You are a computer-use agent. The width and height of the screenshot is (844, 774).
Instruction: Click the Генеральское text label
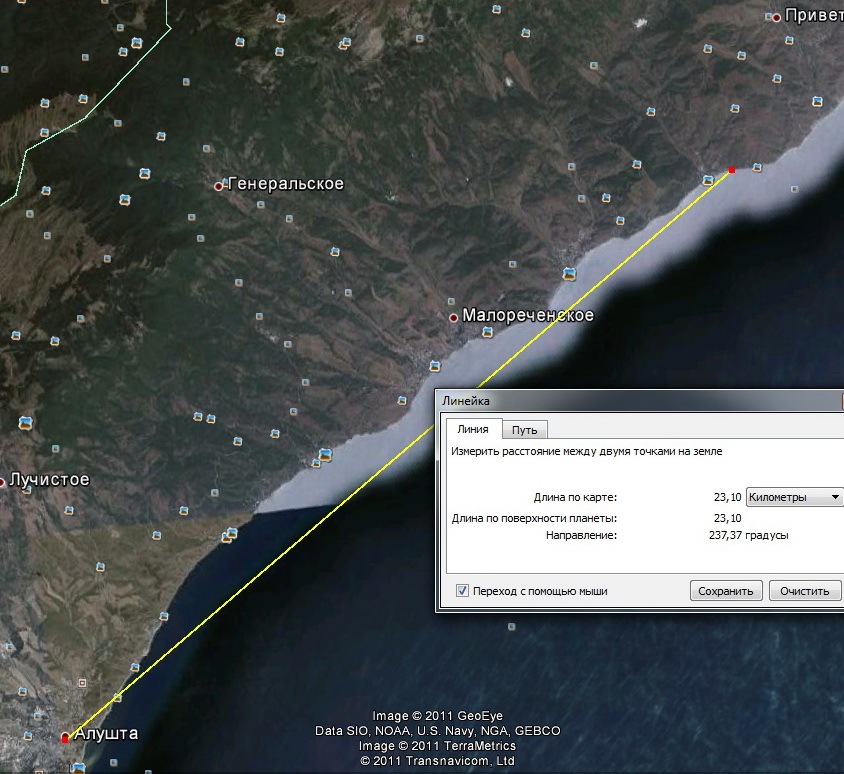coord(286,184)
